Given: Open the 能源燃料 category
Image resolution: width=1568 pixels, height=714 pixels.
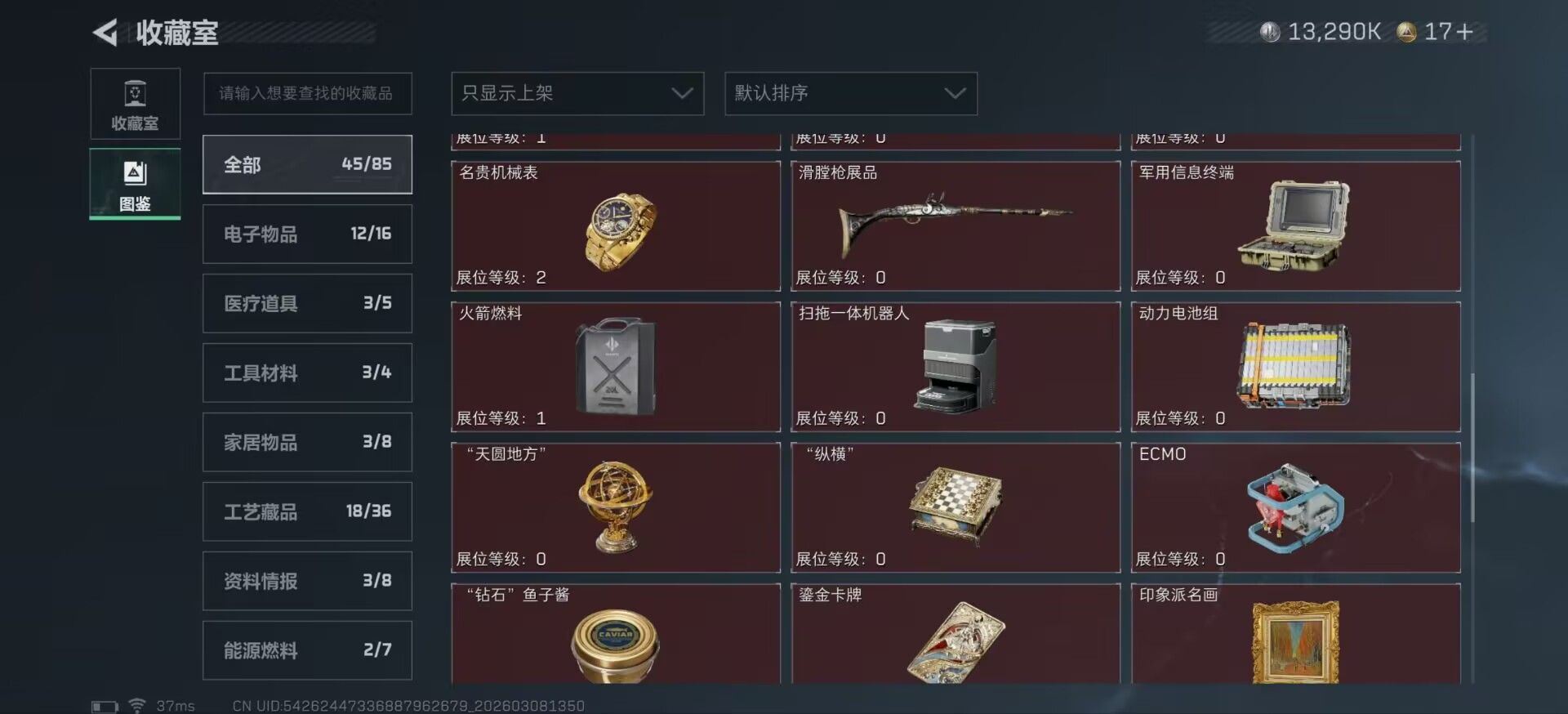Looking at the screenshot, I should click(x=307, y=650).
